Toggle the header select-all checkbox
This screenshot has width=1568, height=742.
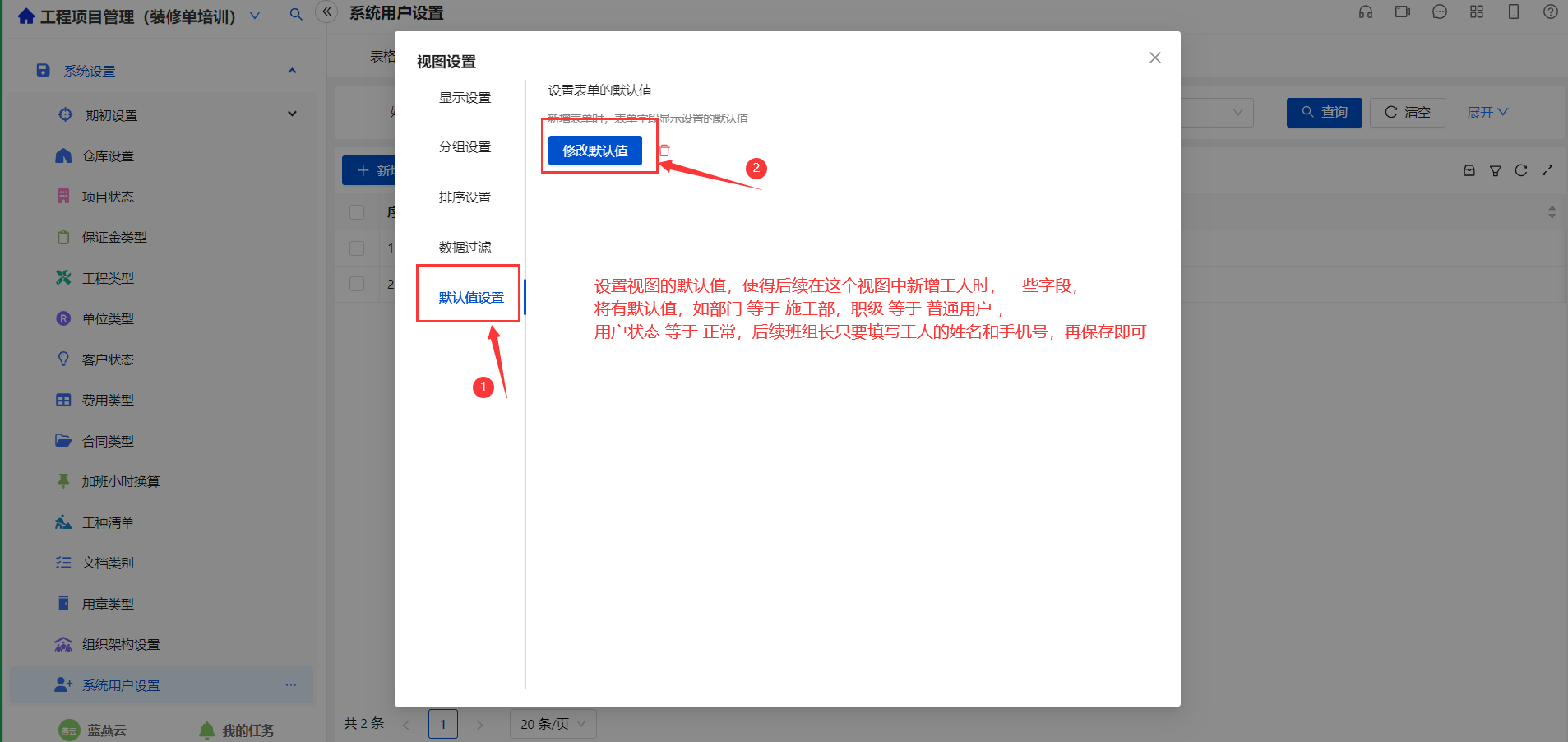(357, 212)
